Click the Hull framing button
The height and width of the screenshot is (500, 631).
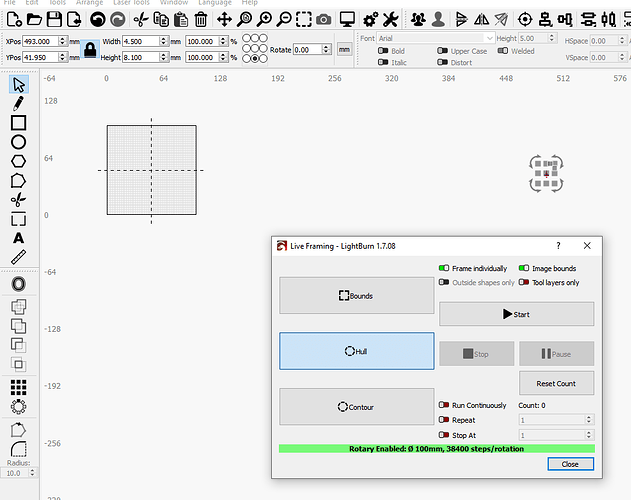357,351
